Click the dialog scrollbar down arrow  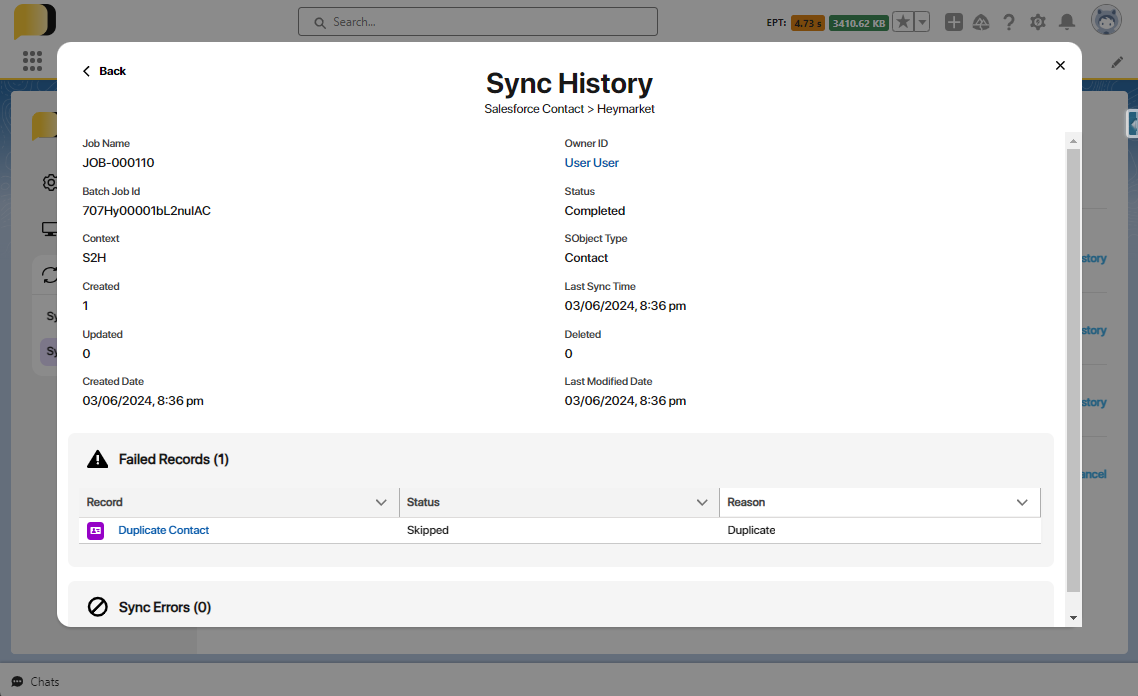[1073, 618]
